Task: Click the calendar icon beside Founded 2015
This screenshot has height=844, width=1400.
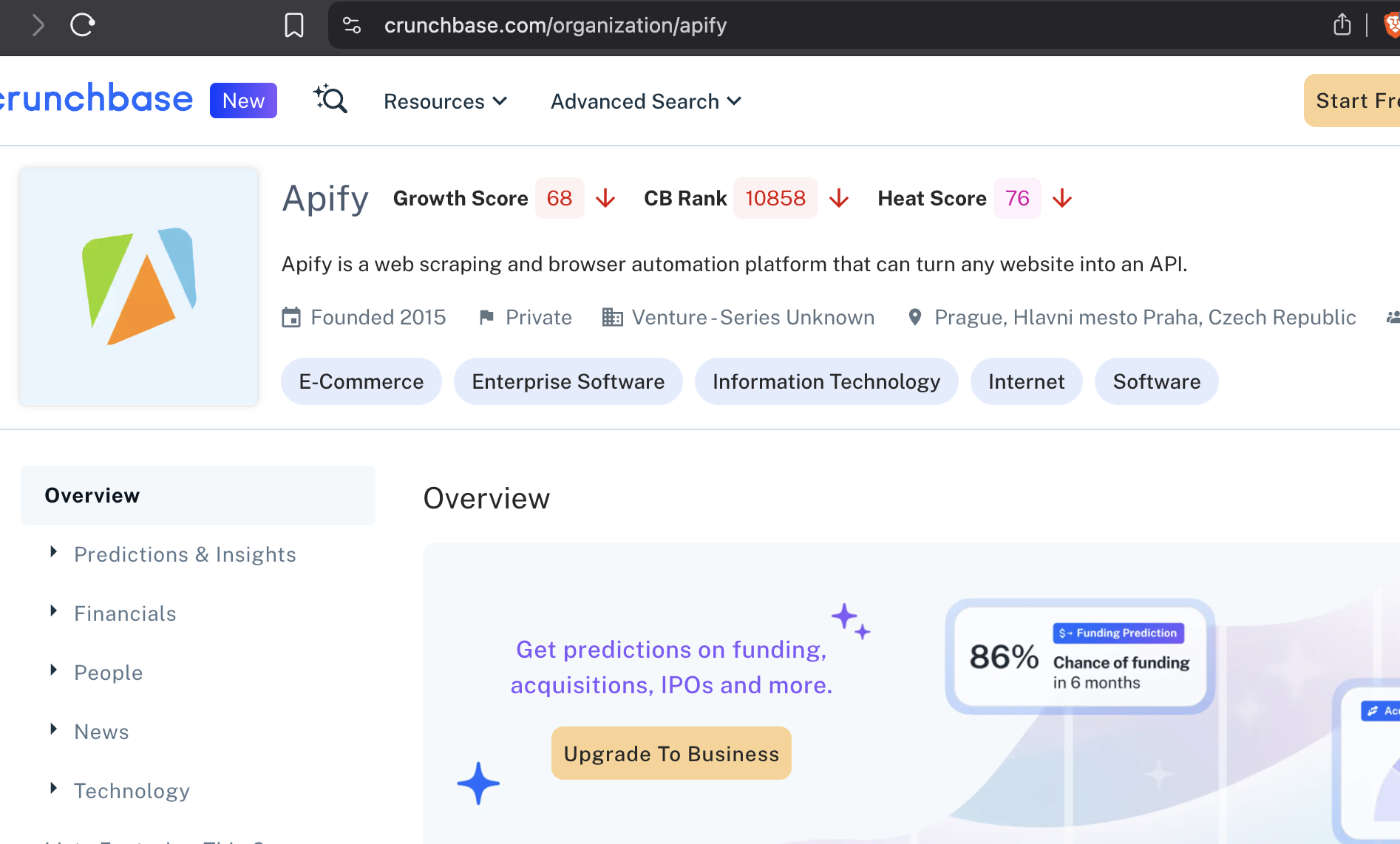Action: tap(291, 318)
